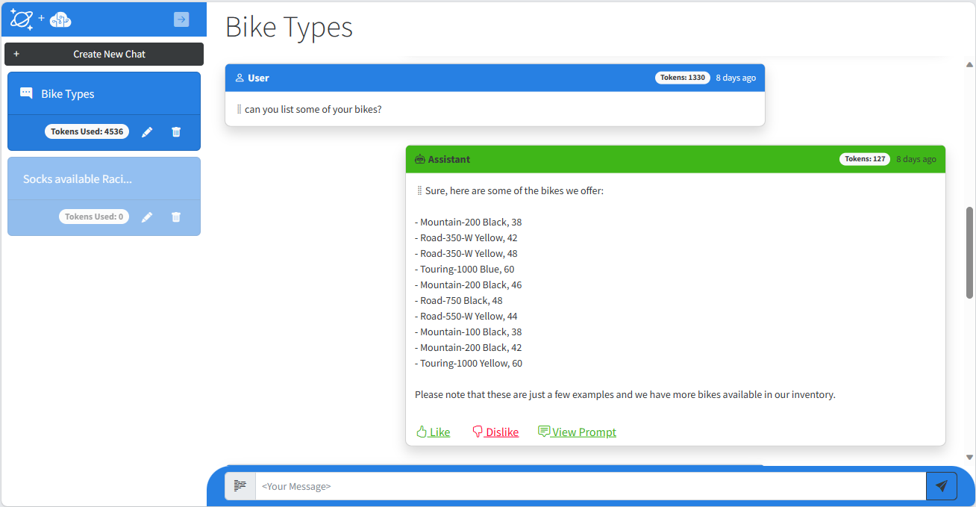Click the User message '8 days ago' timestamp

pos(736,78)
